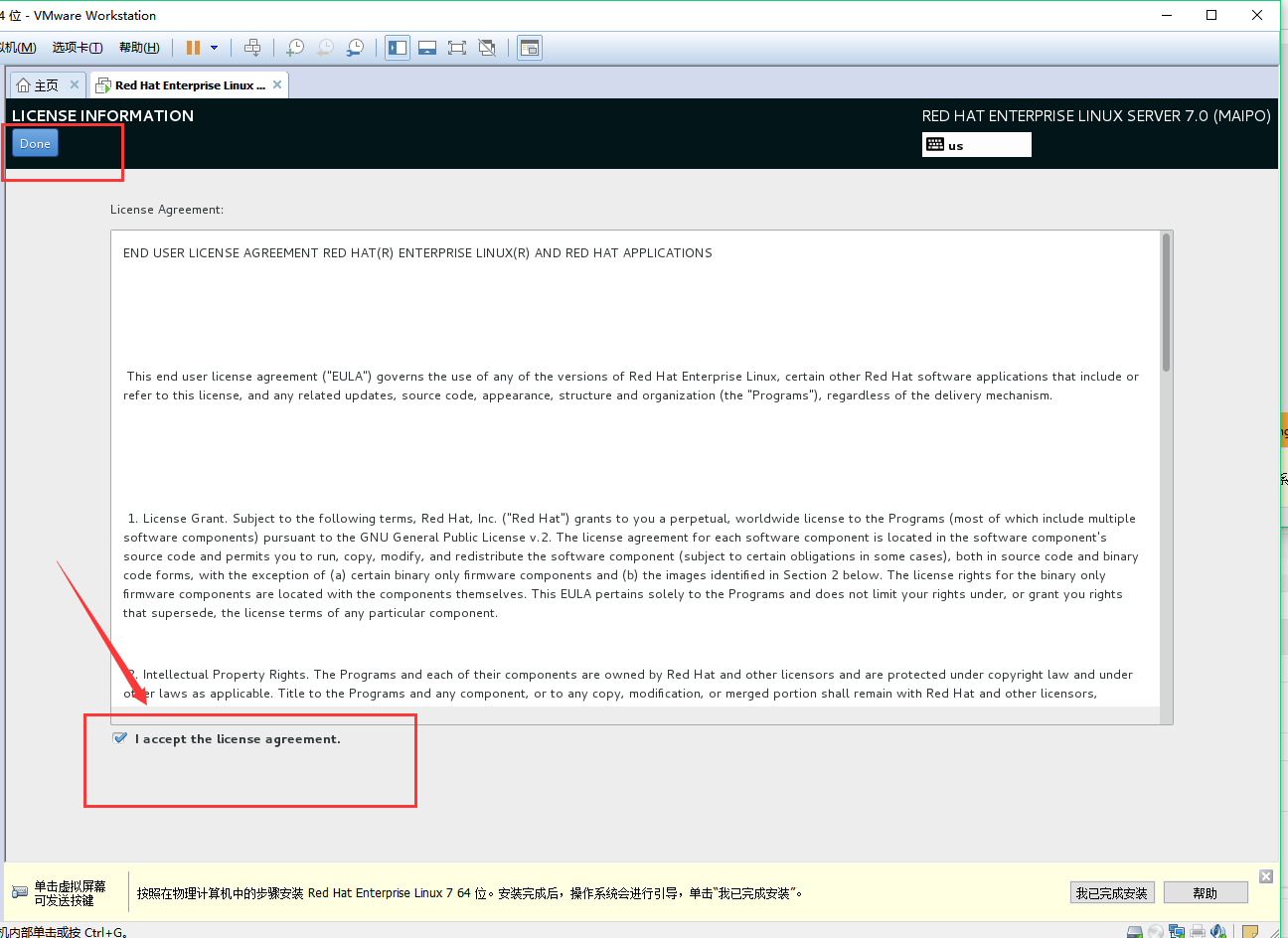Open the partially visible 虚拟机(M) menu
This screenshot has width=1288, height=938.
pyautogui.click(x=18, y=48)
